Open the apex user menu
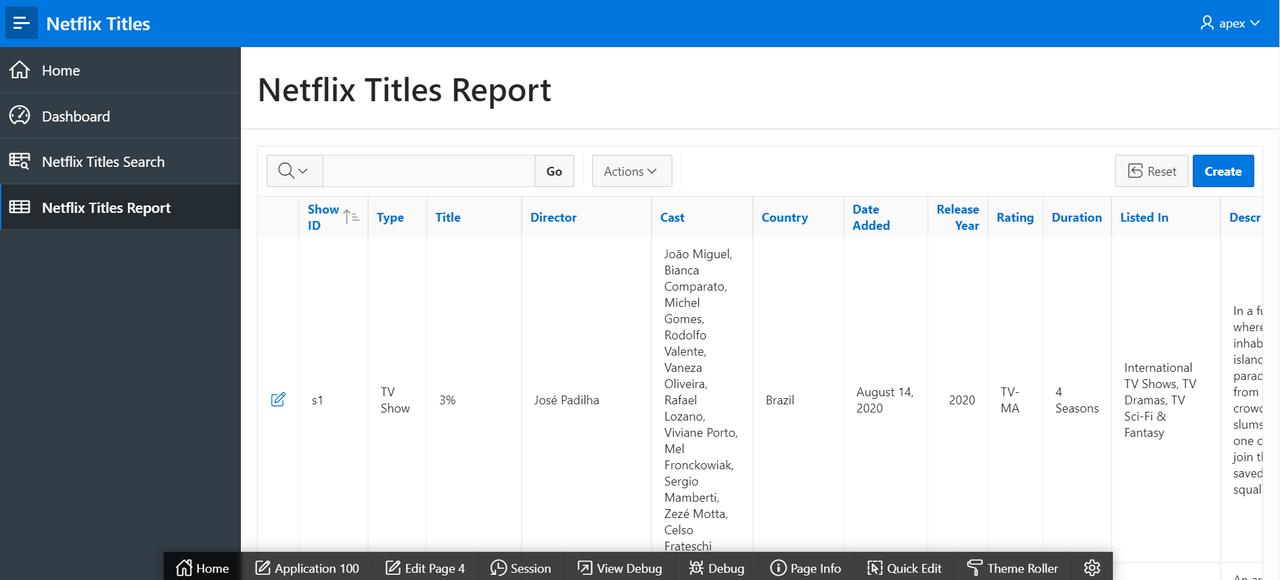 [x=1230, y=23]
